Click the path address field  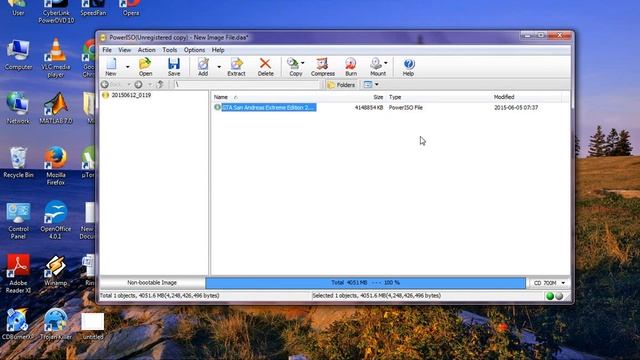pyautogui.click(x=247, y=84)
